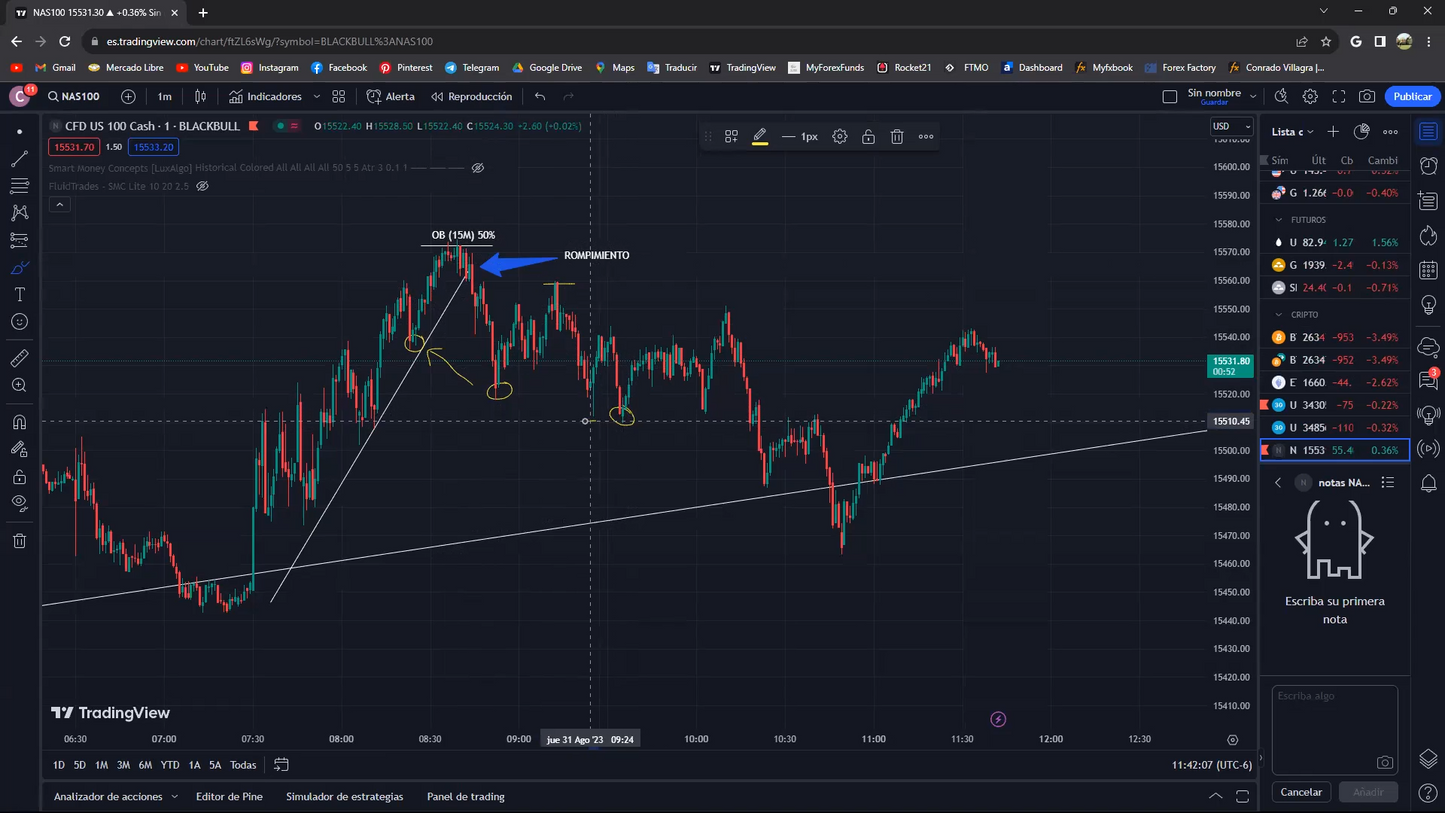Open the Lista watchlist name dropdown
Image resolution: width=1445 pixels, height=813 pixels.
[x=1292, y=132]
